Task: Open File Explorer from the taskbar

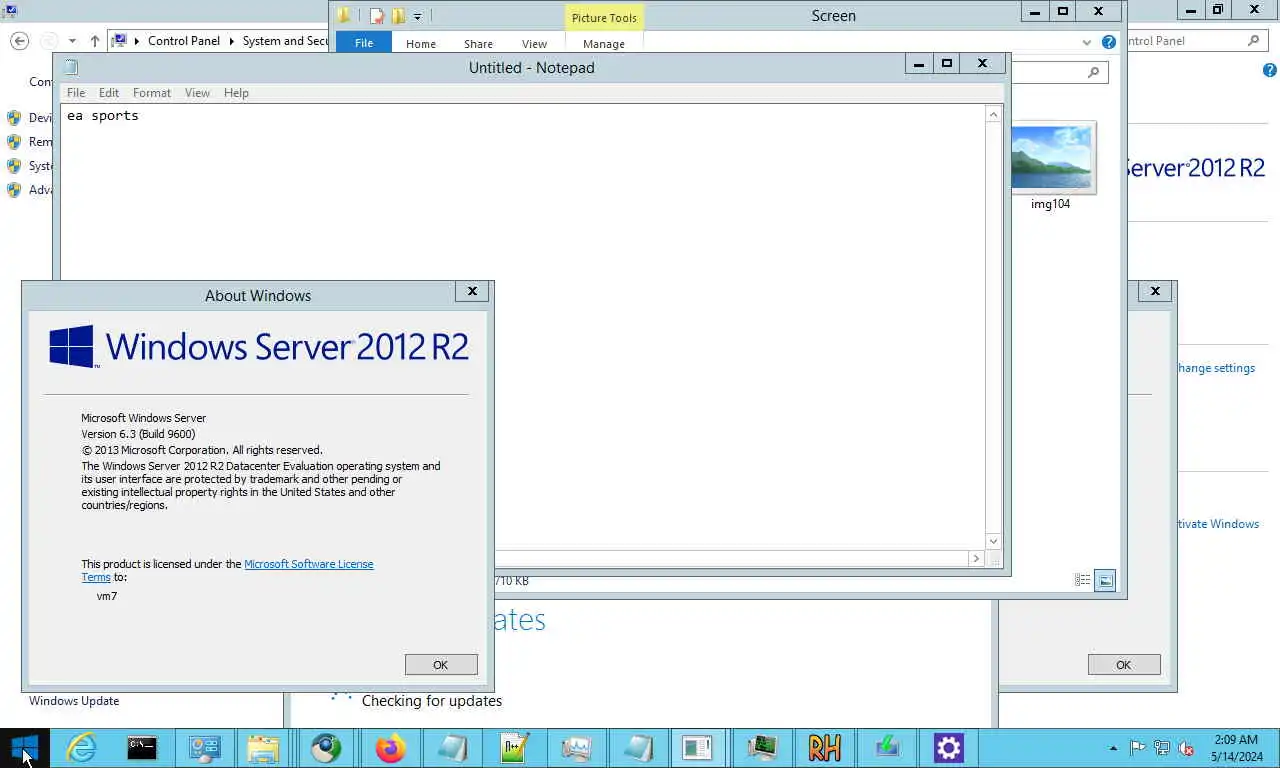Action: pos(263,747)
